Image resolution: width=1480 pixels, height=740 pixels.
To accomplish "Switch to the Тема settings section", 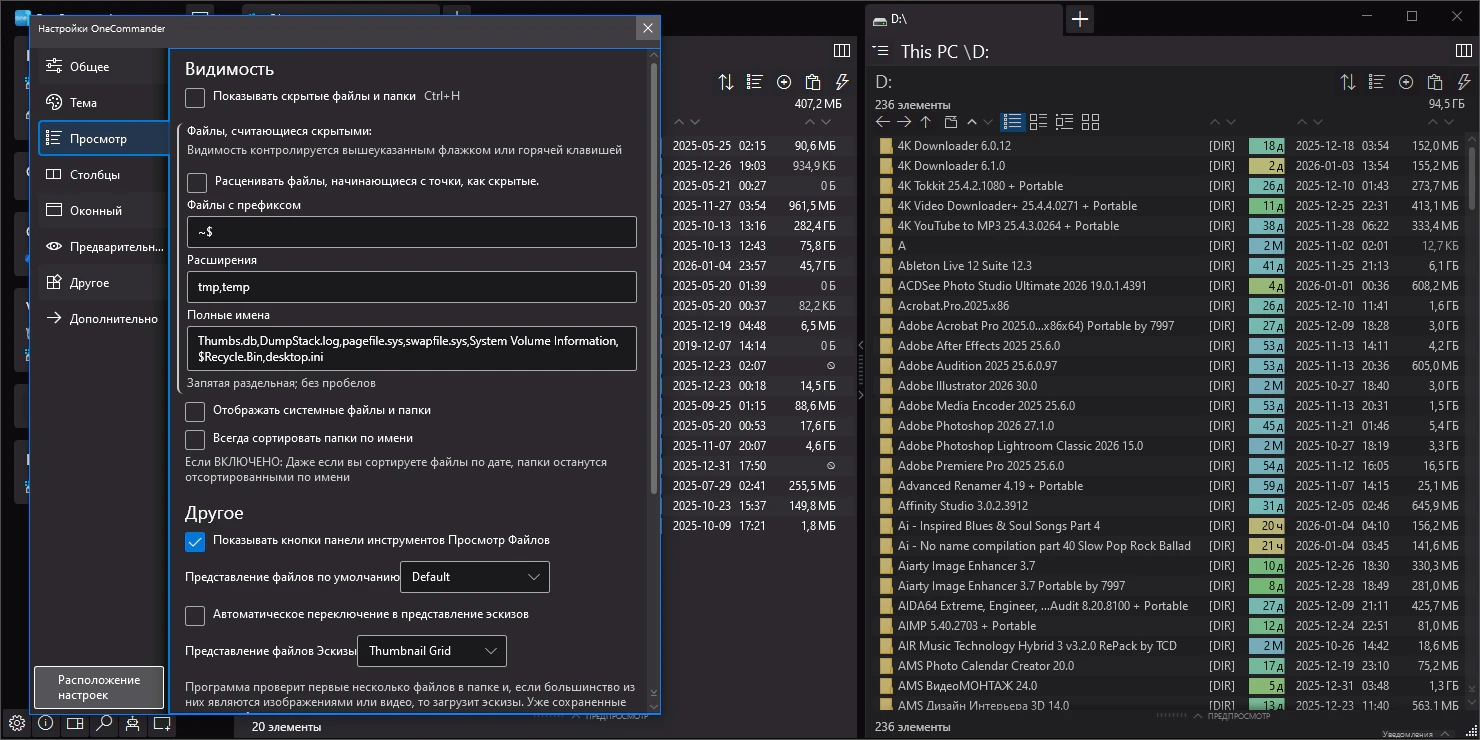I will click(83, 103).
